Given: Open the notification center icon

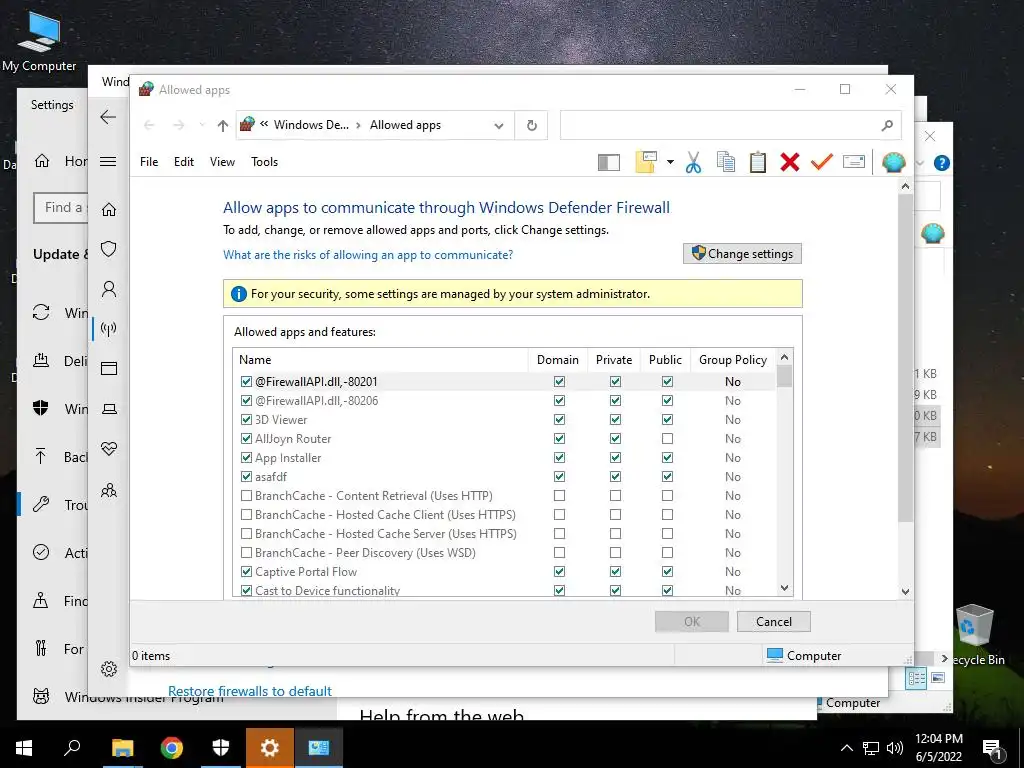Looking at the screenshot, I should point(993,748).
